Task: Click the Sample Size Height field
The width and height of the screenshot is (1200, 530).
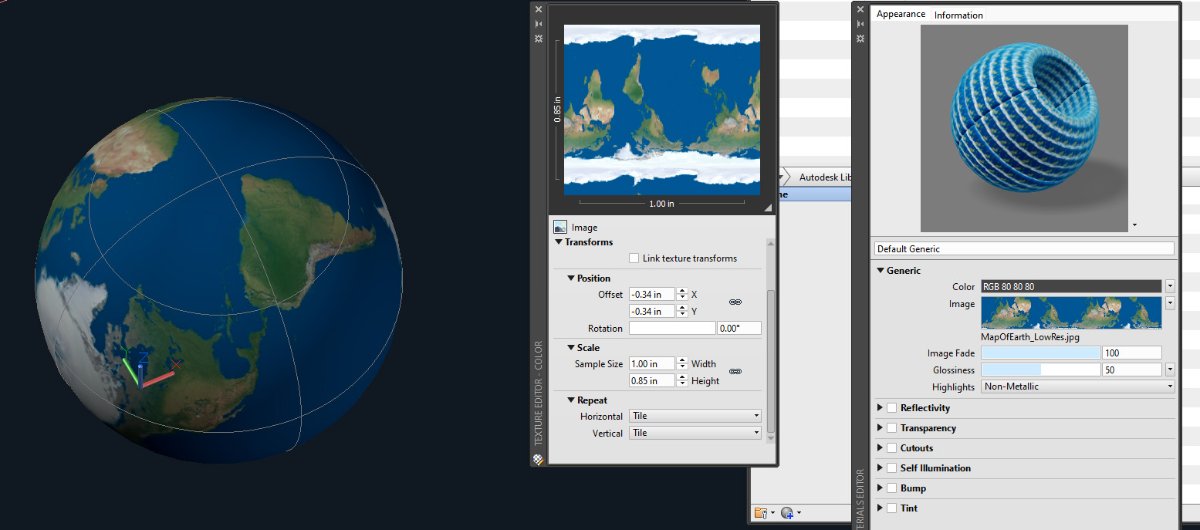Action: (652, 381)
